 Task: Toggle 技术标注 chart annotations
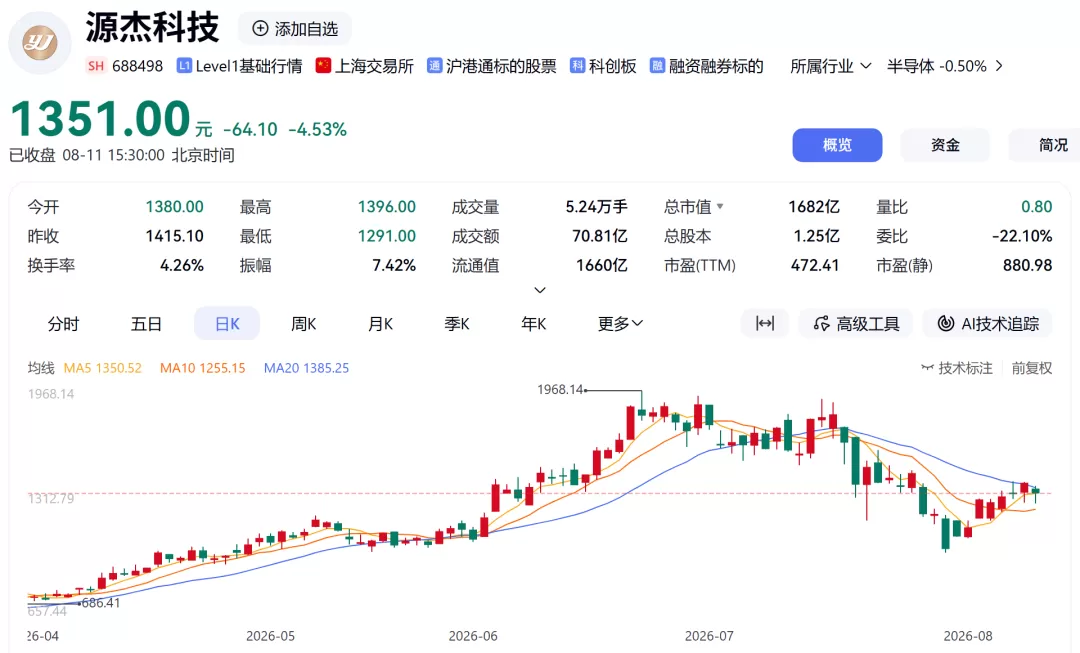tap(957, 368)
